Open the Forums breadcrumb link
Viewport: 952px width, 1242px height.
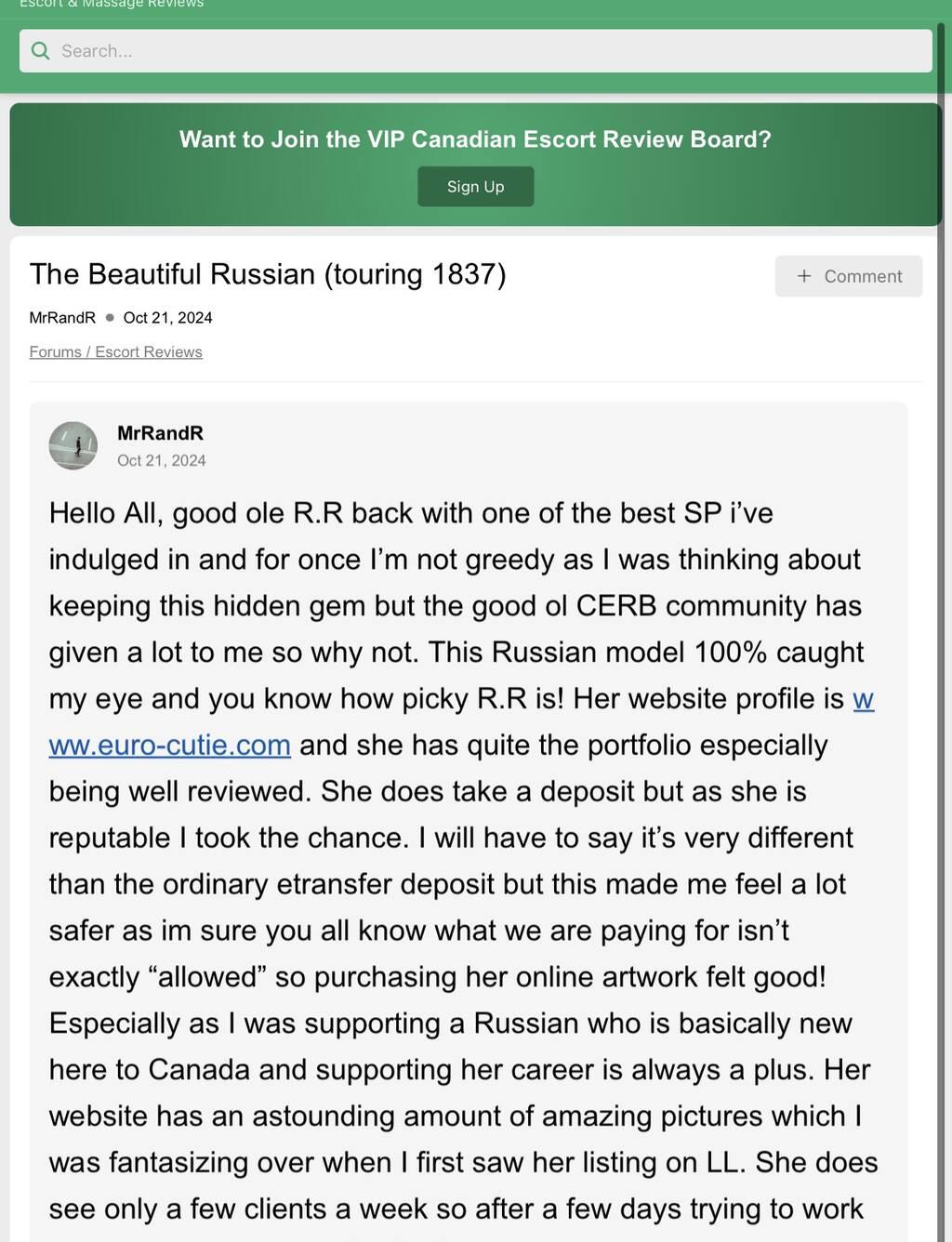[x=55, y=352]
